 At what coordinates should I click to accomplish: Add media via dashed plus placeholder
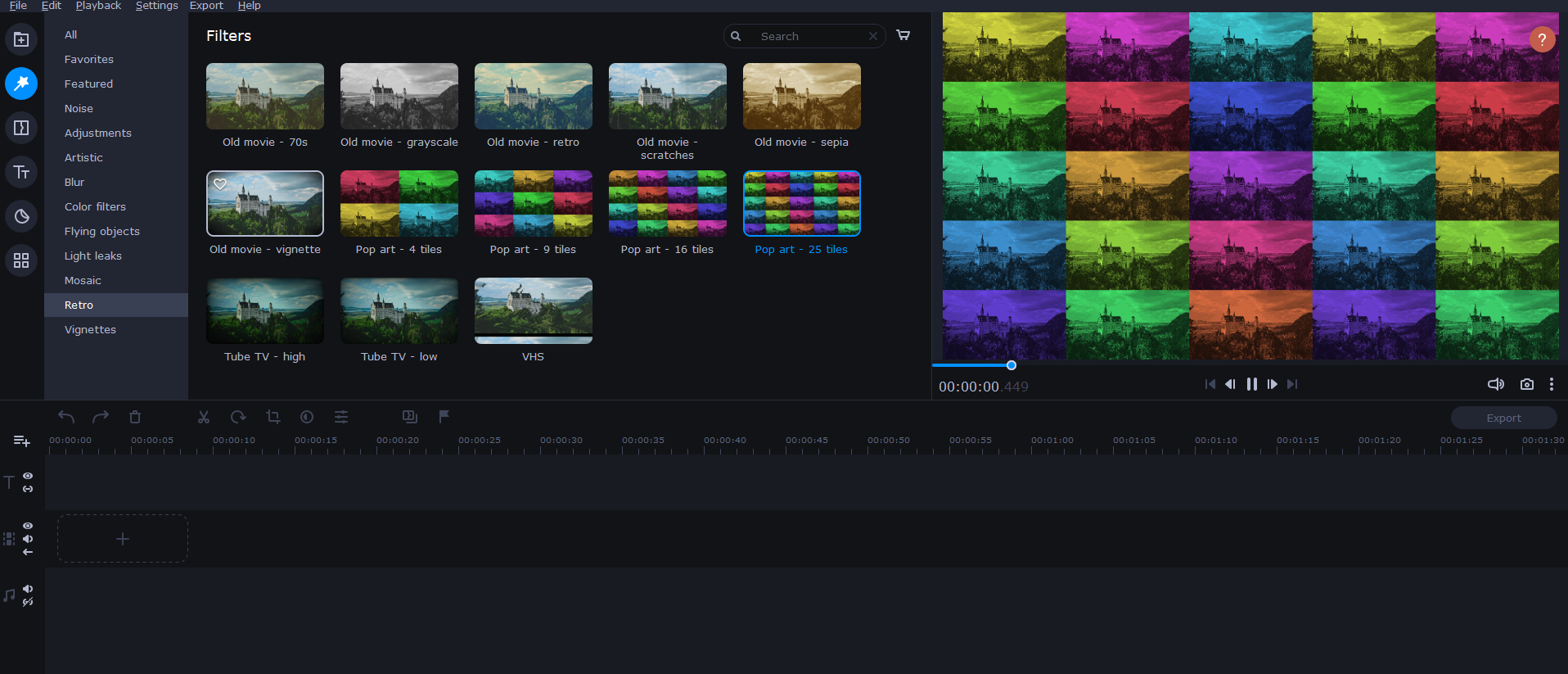[123, 539]
